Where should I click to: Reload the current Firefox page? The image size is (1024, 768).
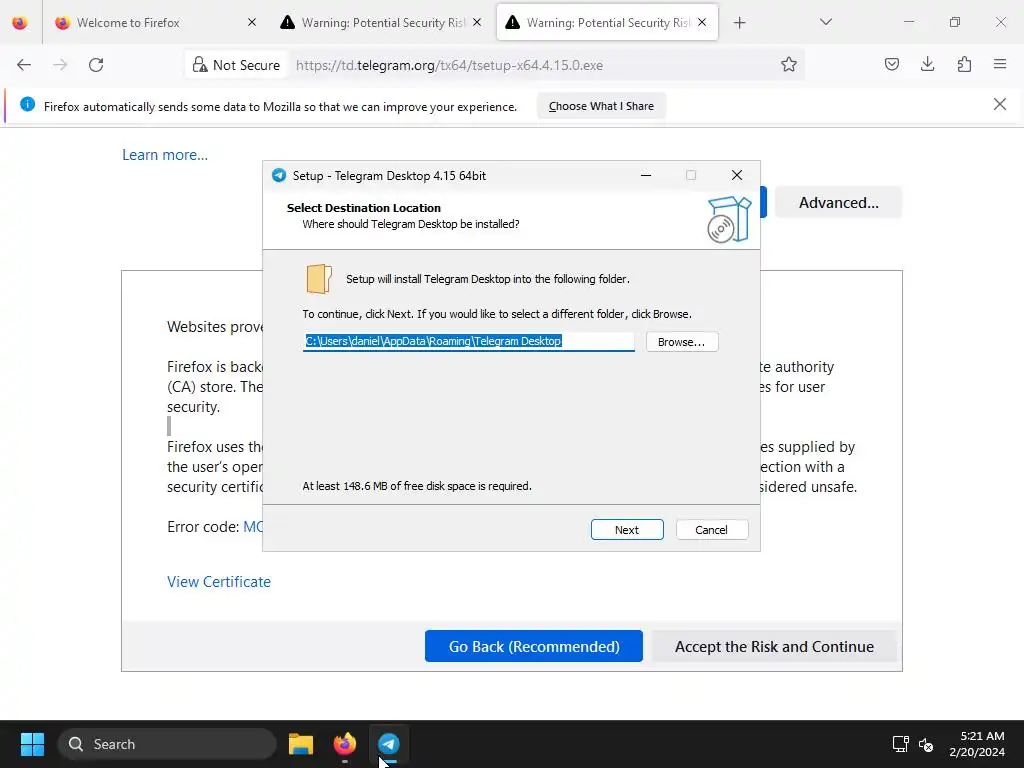tap(96, 65)
